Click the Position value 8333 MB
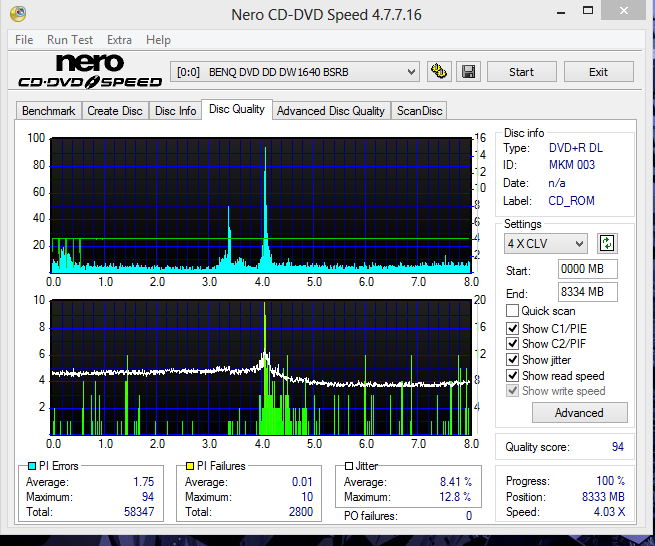This screenshot has width=655, height=546. [603, 497]
